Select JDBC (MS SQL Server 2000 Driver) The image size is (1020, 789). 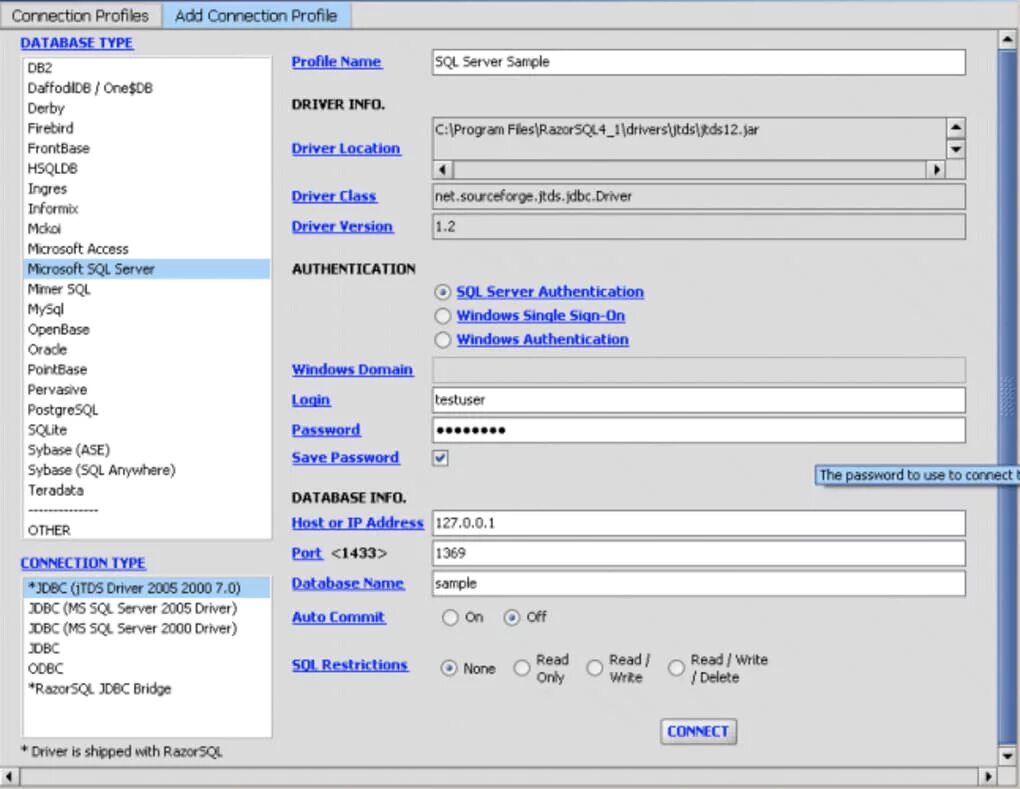[146, 628]
